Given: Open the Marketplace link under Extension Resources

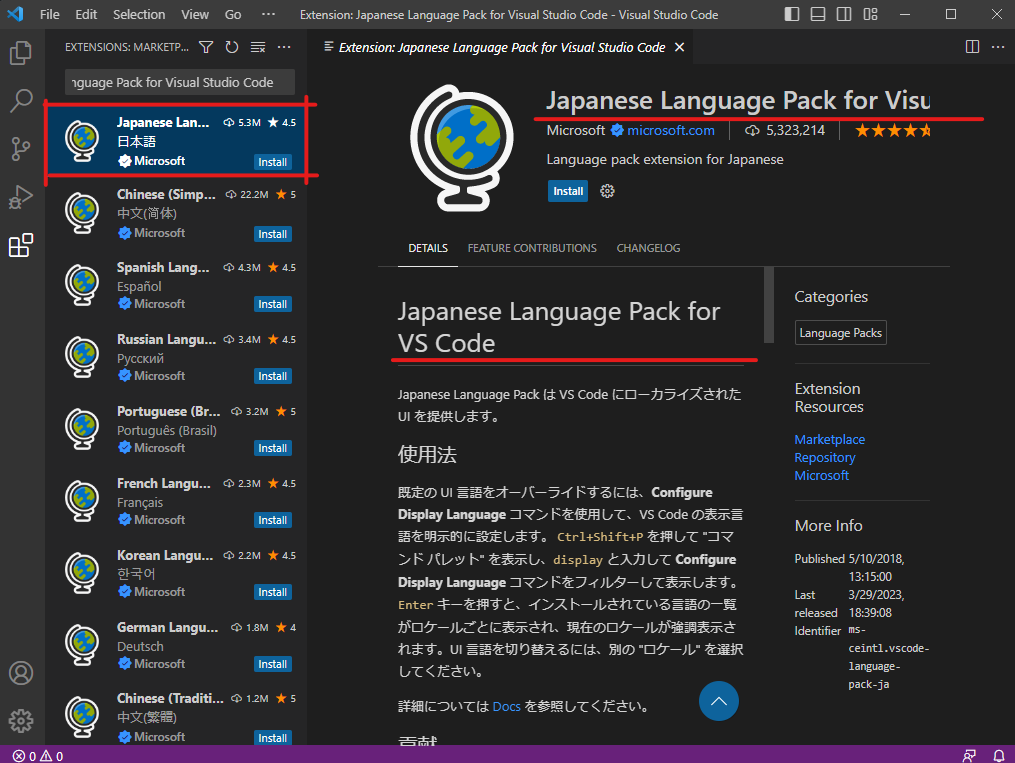Looking at the screenshot, I should [x=829, y=439].
